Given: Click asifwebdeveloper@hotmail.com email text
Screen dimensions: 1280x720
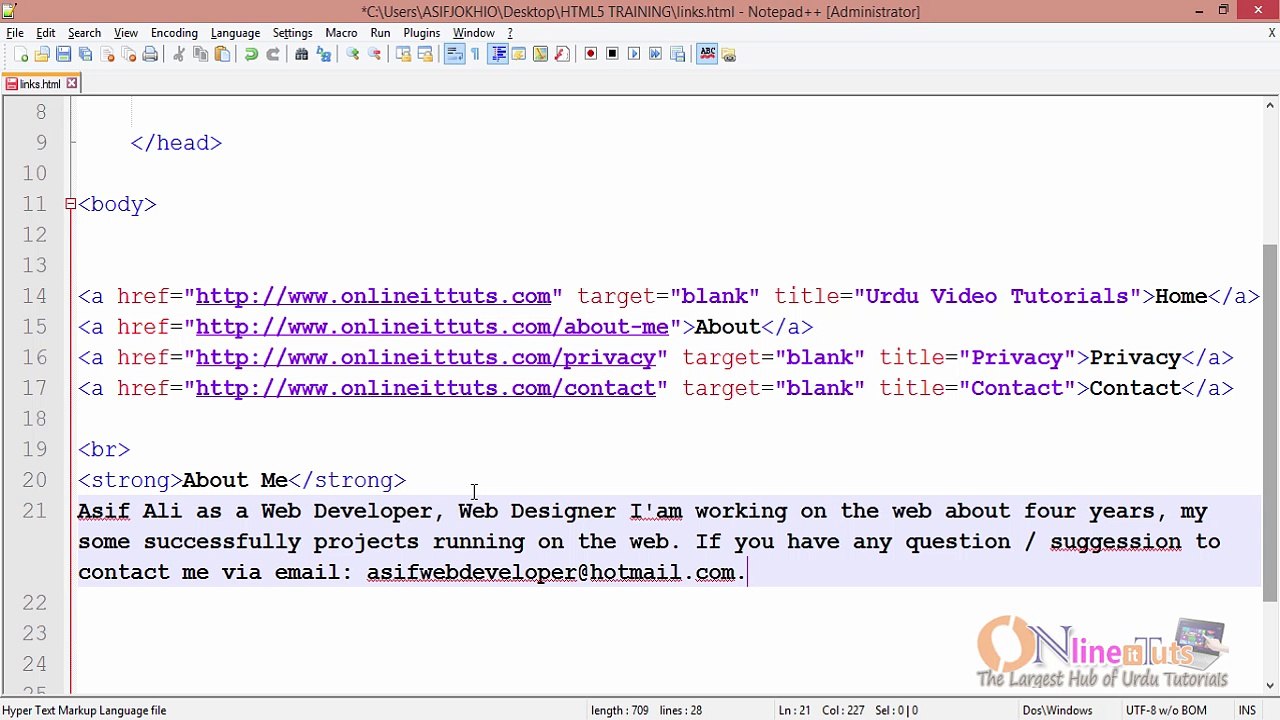Looking at the screenshot, I should click(551, 572).
